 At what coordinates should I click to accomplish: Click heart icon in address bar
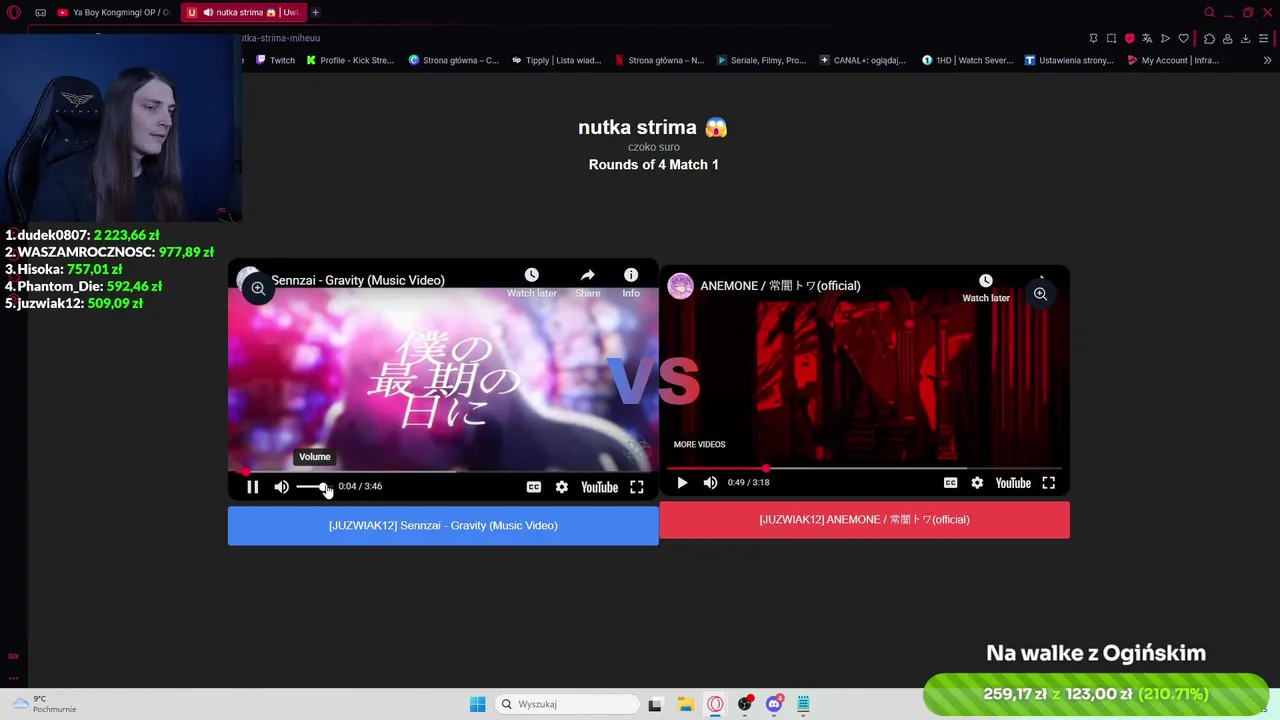click(1184, 38)
